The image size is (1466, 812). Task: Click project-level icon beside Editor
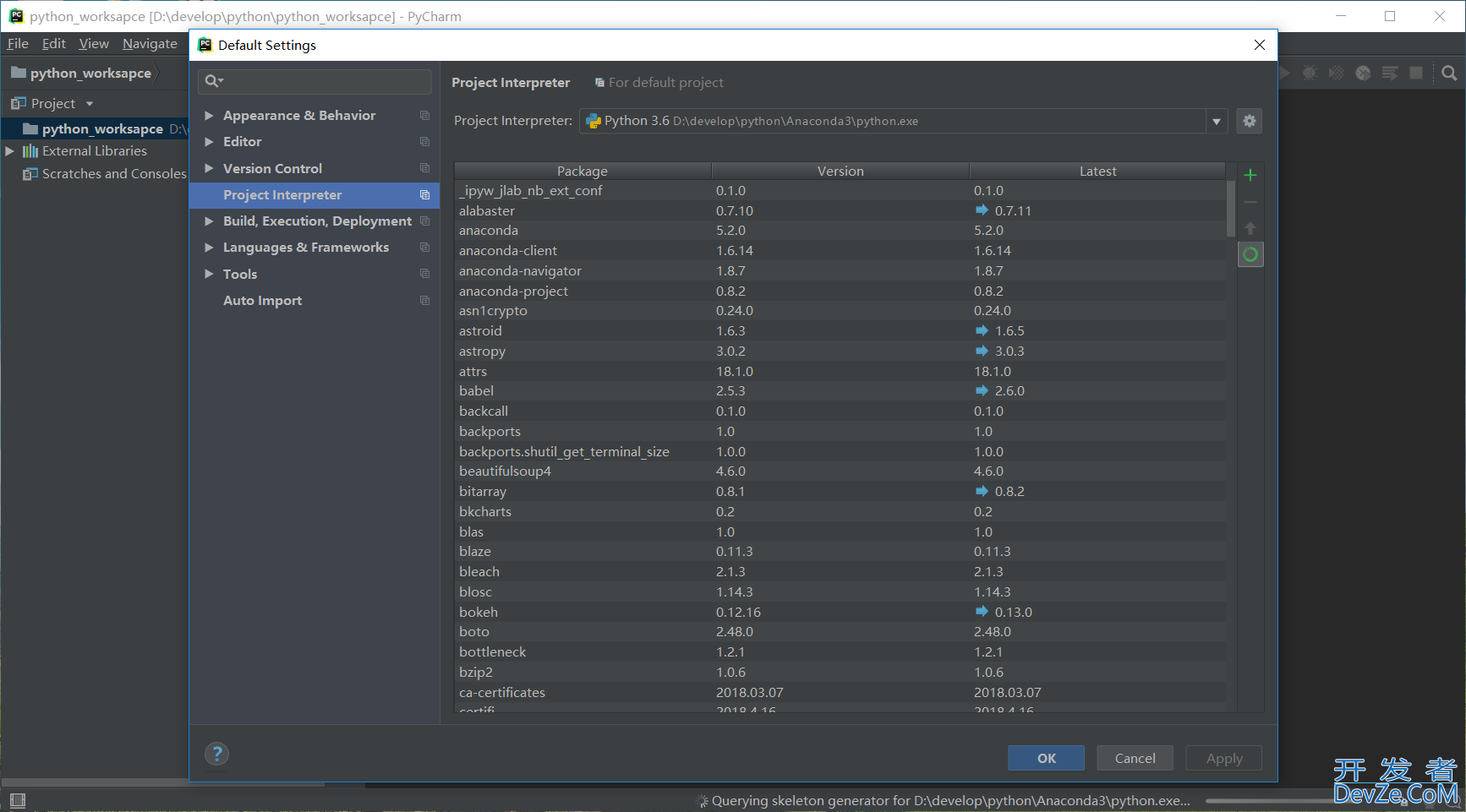tap(424, 142)
